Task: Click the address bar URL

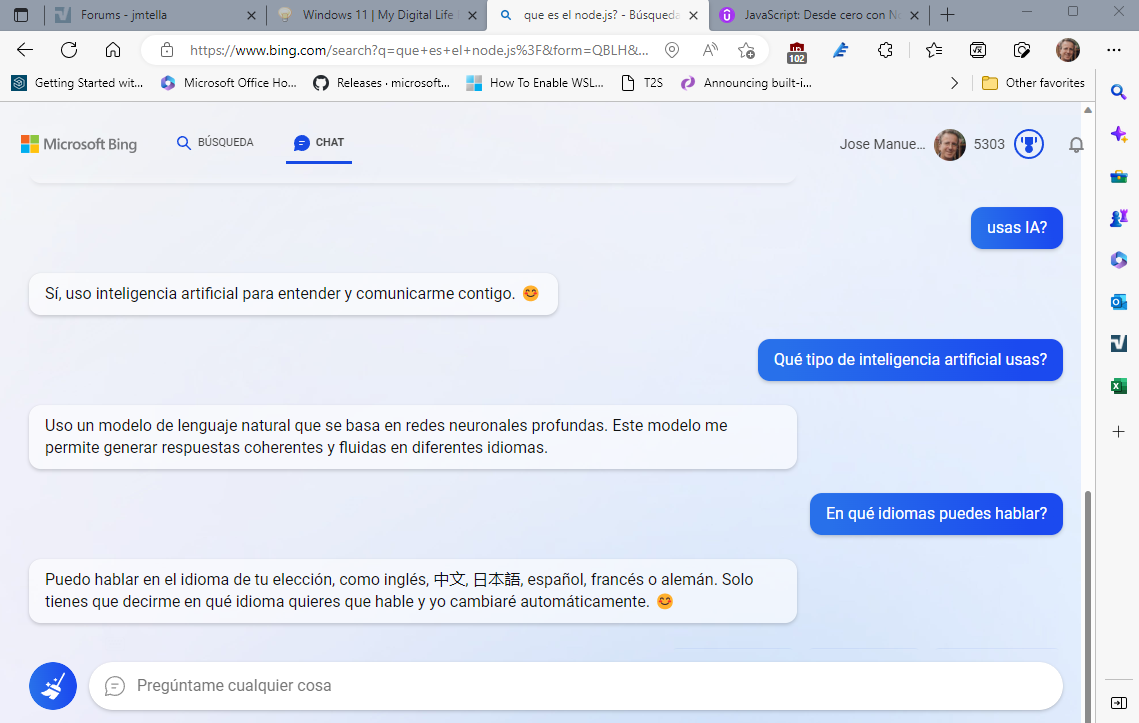Action: (x=418, y=50)
